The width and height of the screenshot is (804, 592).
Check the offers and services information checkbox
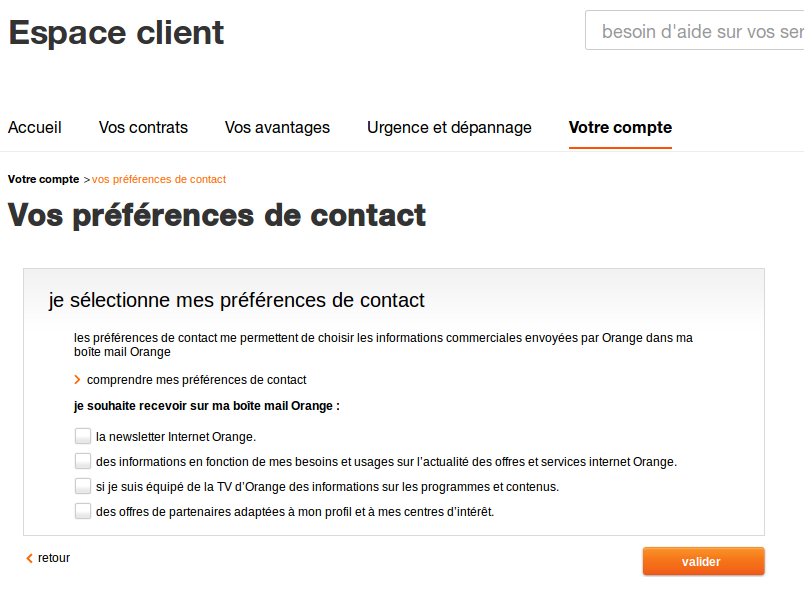tap(82, 461)
